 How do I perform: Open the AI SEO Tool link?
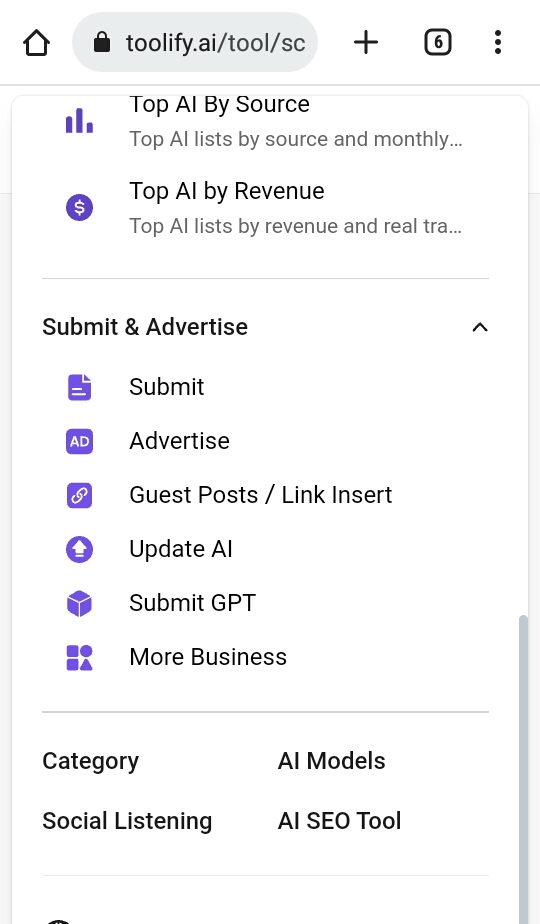pos(340,821)
